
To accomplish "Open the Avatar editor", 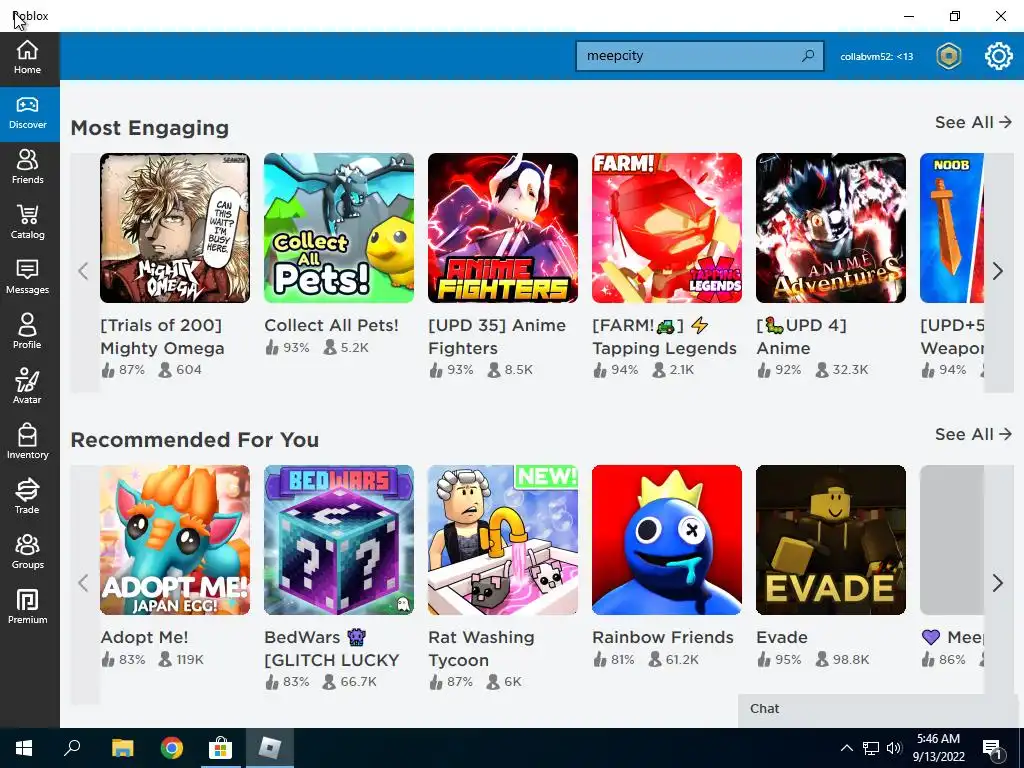I will coord(27,388).
